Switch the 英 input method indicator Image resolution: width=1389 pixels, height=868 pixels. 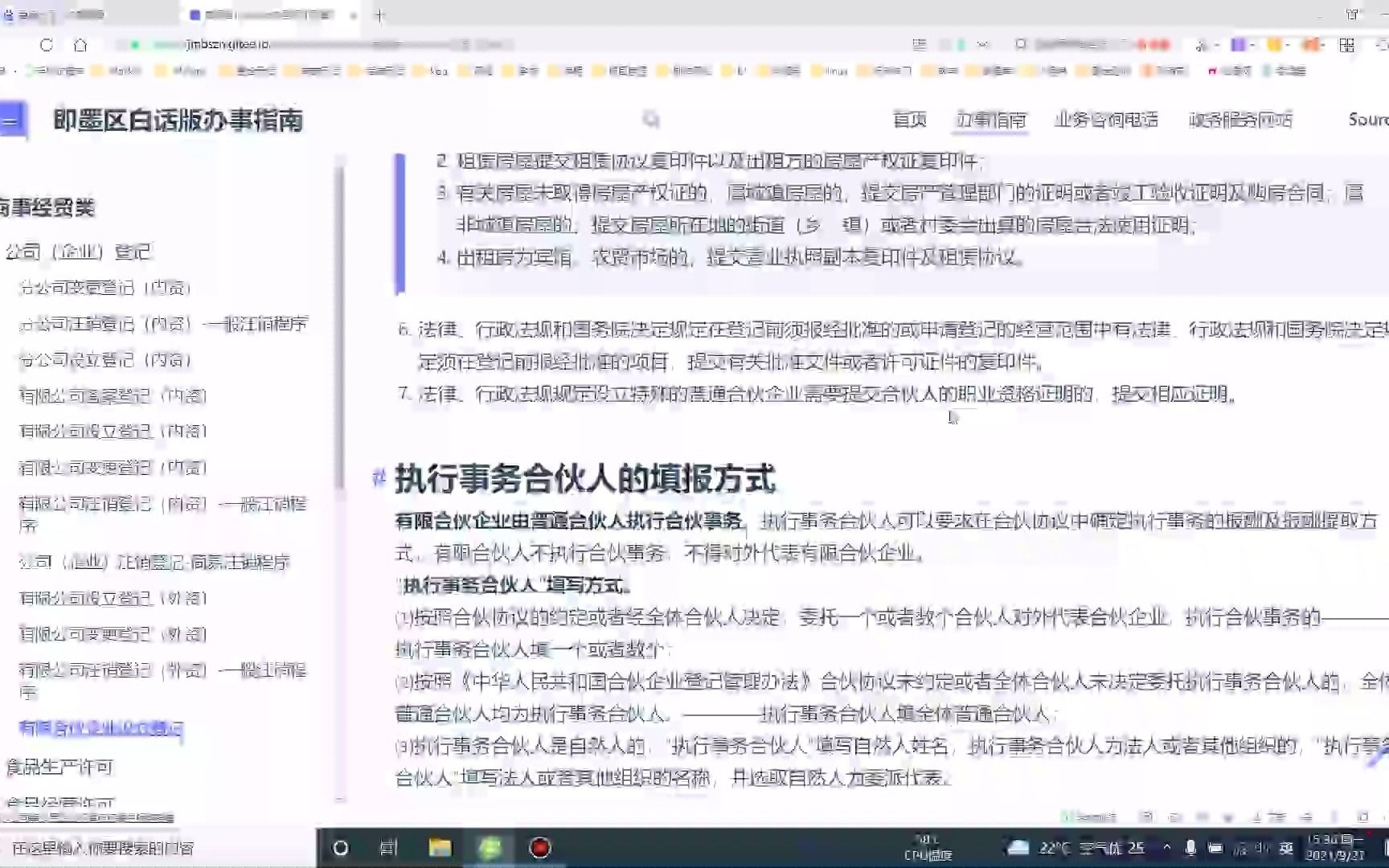1287,848
